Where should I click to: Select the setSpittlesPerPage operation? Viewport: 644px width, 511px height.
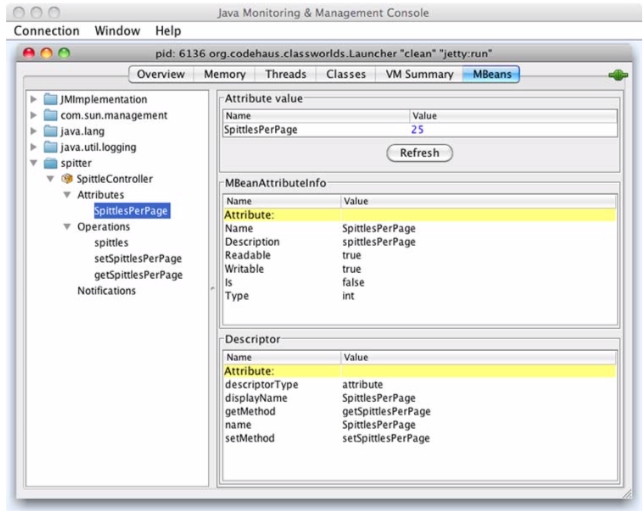click(x=138, y=259)
